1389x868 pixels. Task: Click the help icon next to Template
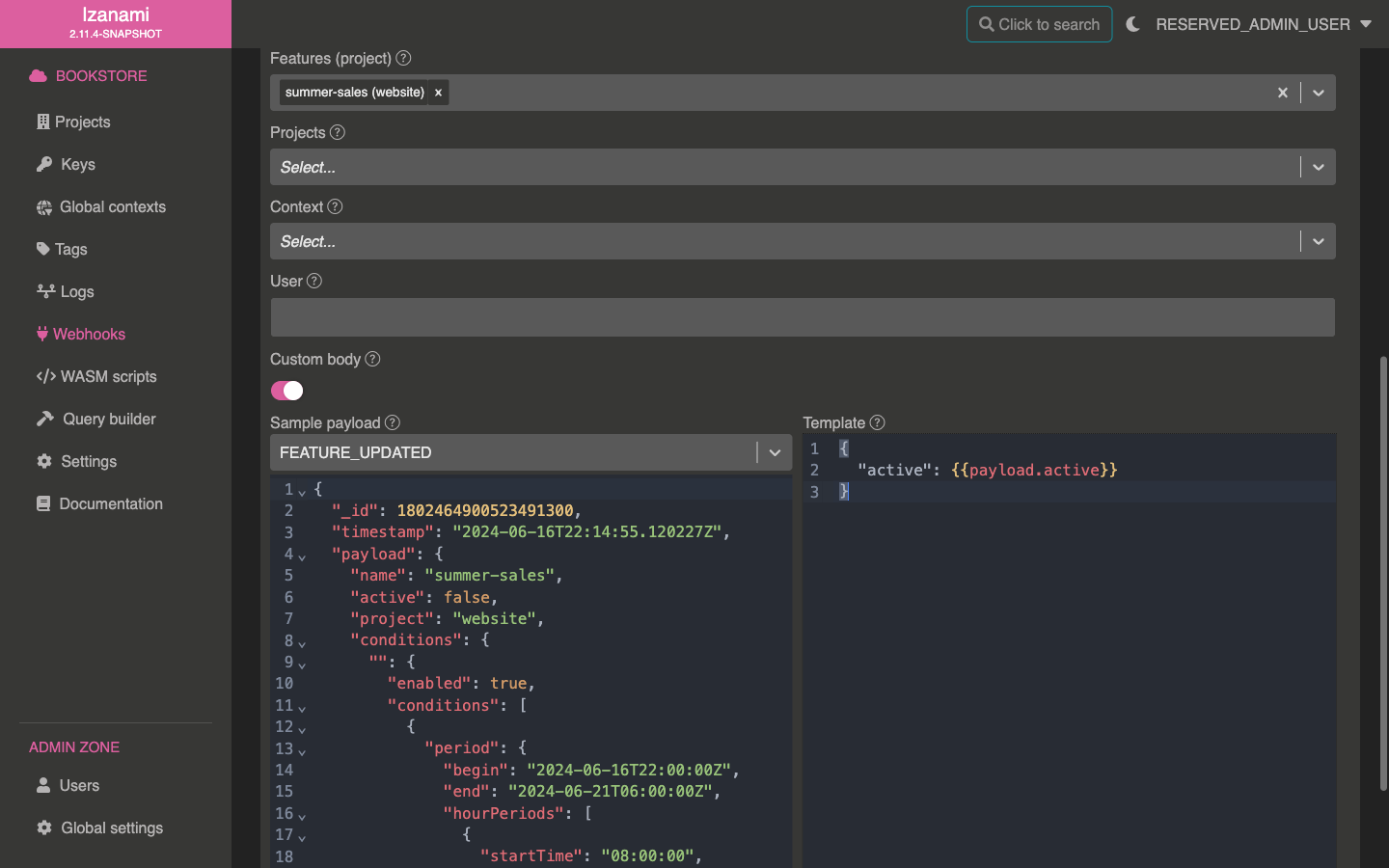click(x=877, y=422)
